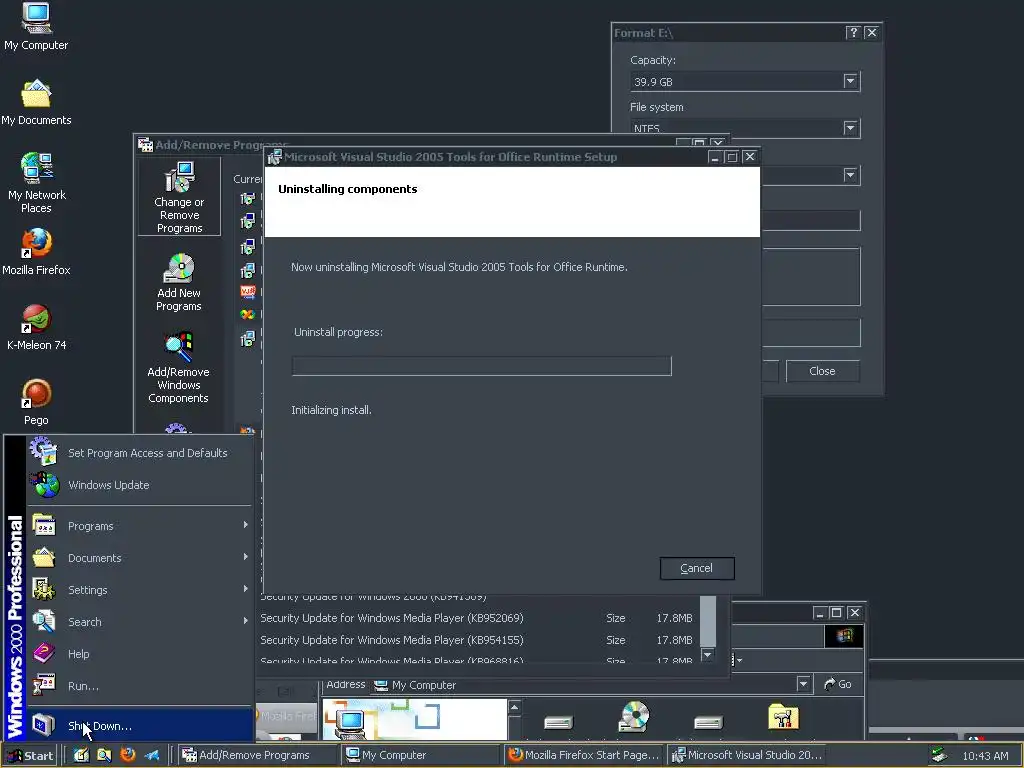
Task: Select the colorful butterfly program icon in list
Action: pos(248,315)
